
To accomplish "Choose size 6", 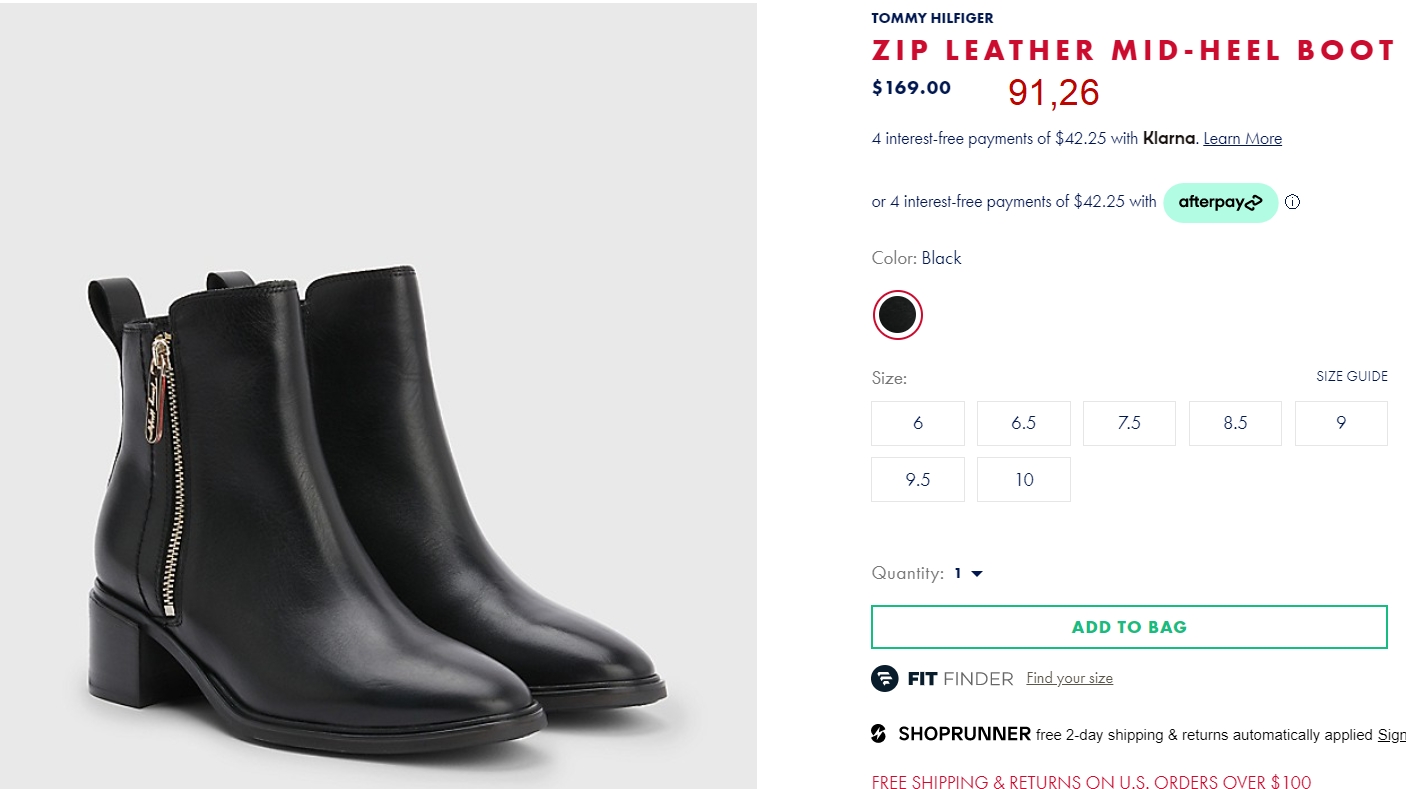I will tap(918, 423).
